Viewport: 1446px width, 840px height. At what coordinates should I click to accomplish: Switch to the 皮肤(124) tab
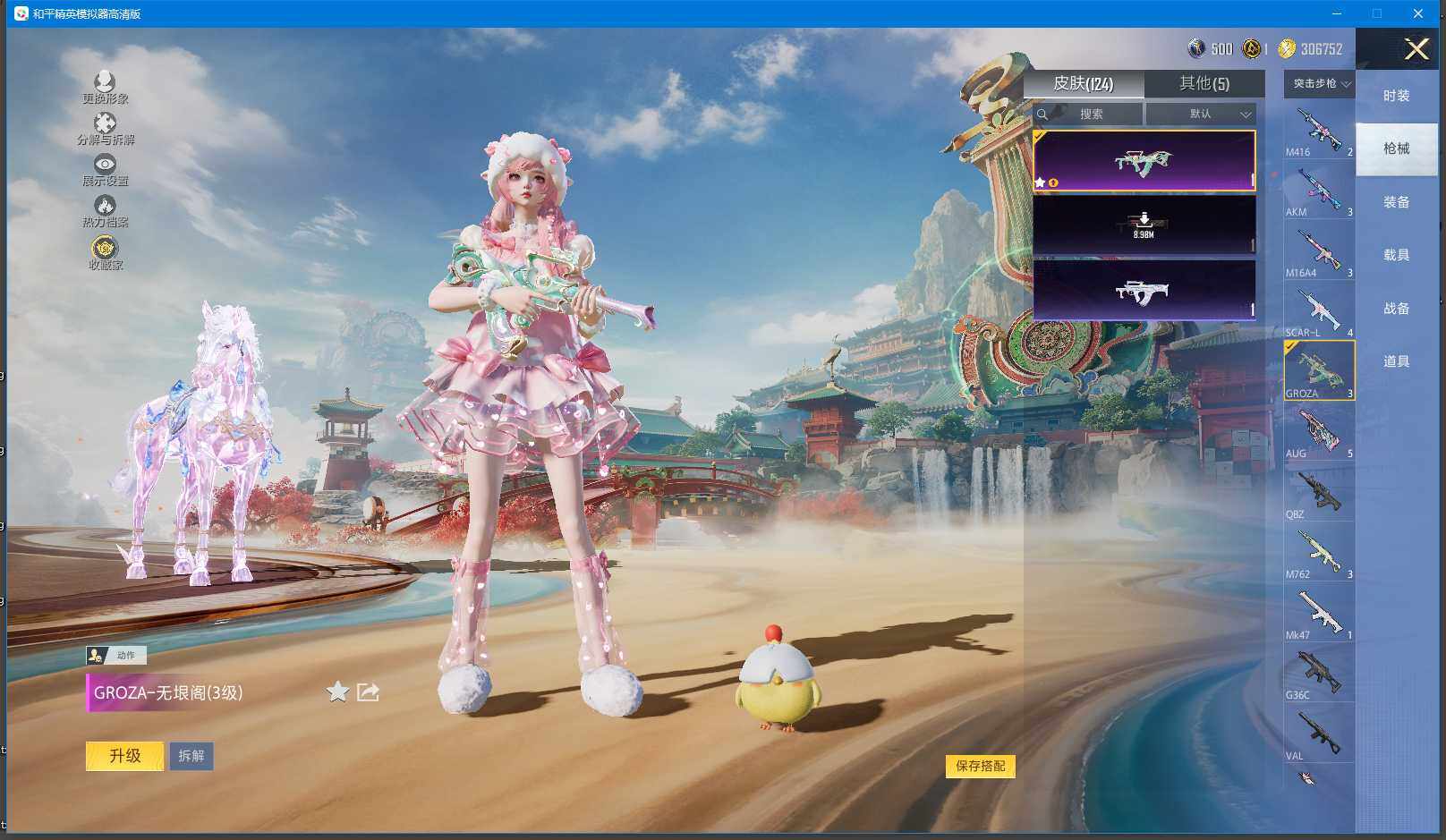[x=1084, y=83]
